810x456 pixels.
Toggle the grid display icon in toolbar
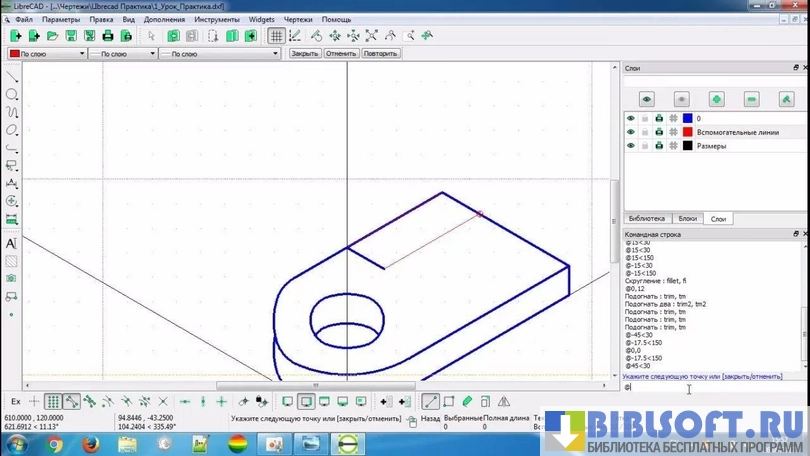pyautogui.click(x=277, y=36)
